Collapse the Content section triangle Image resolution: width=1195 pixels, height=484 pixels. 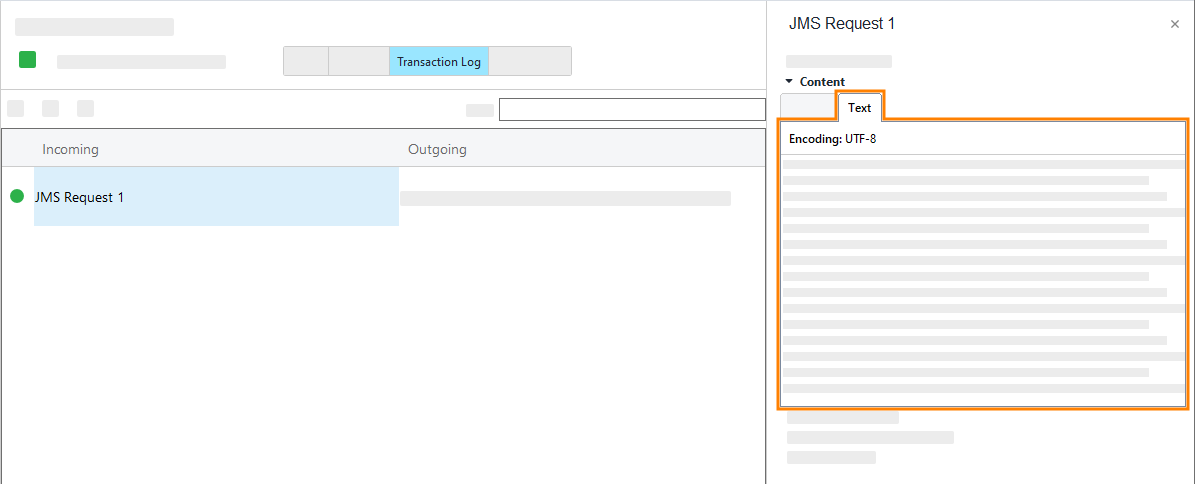click(x=788, y=81)
